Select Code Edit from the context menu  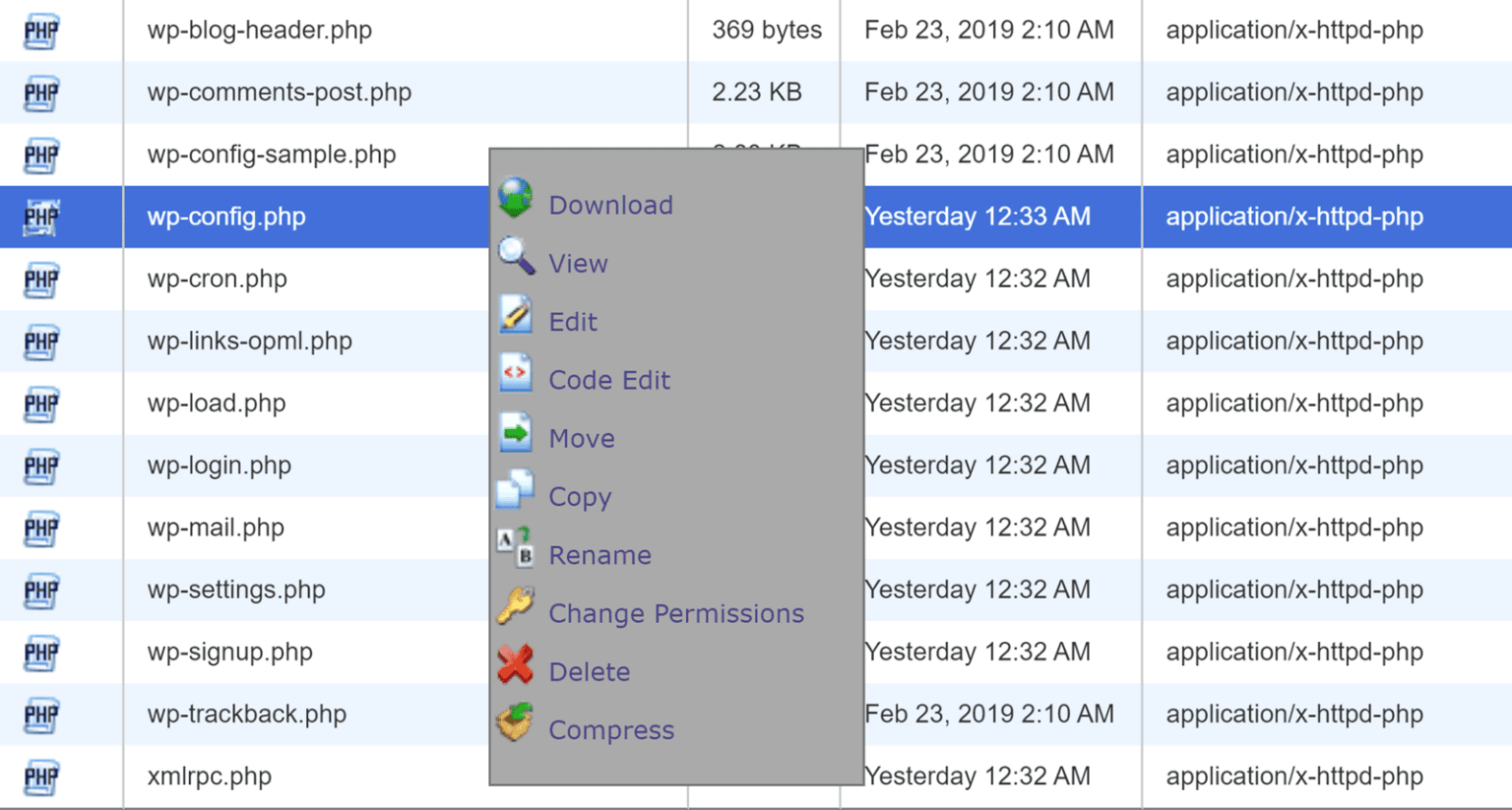coord(609,379)
